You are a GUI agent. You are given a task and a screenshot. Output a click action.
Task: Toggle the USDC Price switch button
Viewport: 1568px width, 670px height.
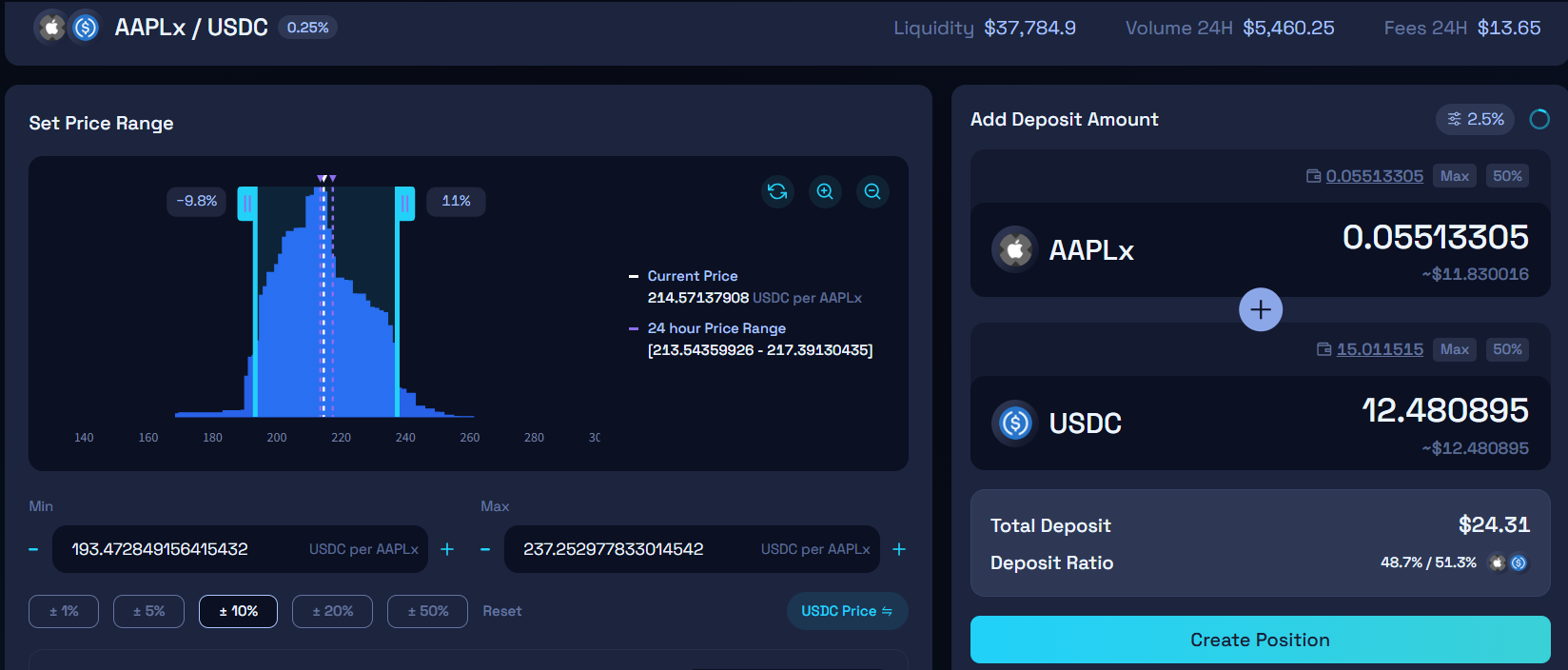tap(847, 611)
